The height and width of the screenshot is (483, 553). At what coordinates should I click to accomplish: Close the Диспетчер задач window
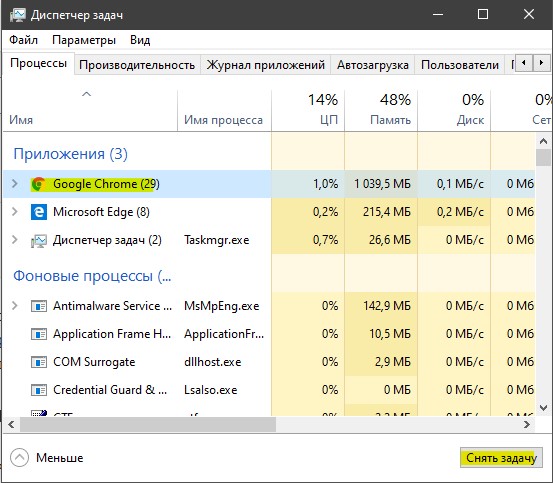(529, 14)
